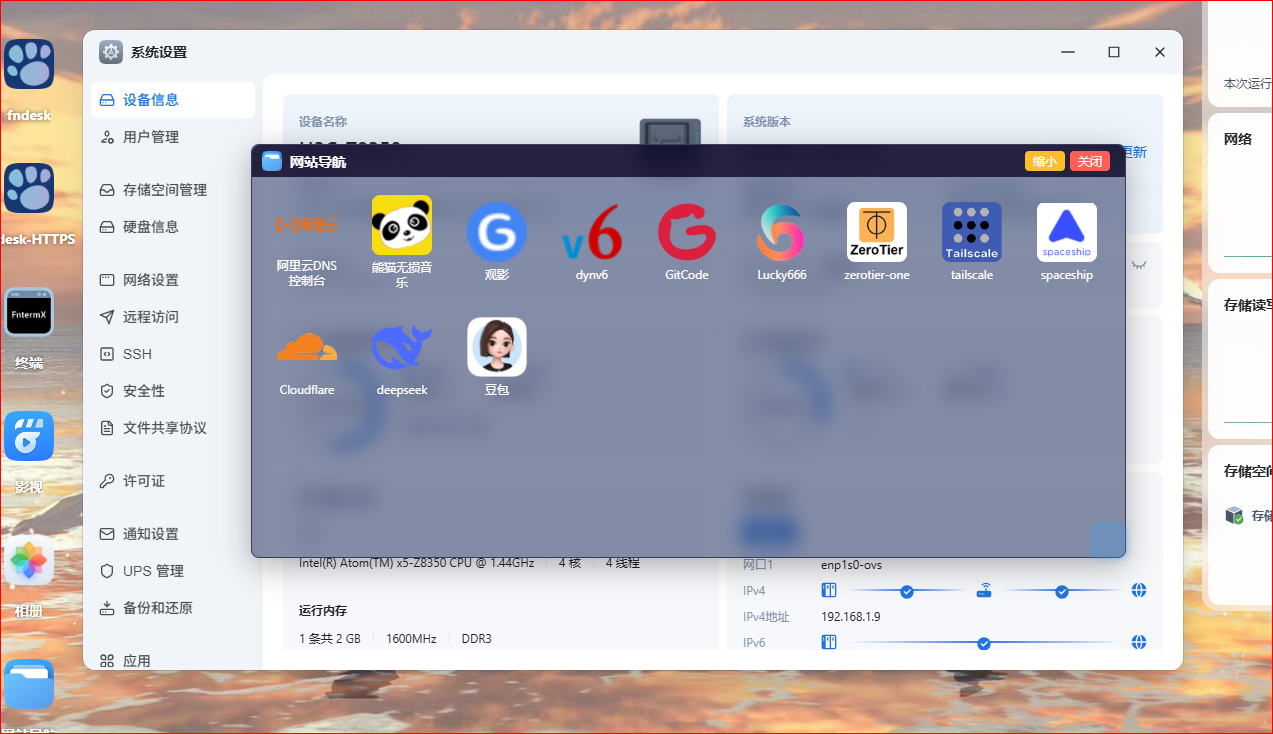Open the GitCode site icon
This screenshot has height=734, width=1273.
point(687,232)
